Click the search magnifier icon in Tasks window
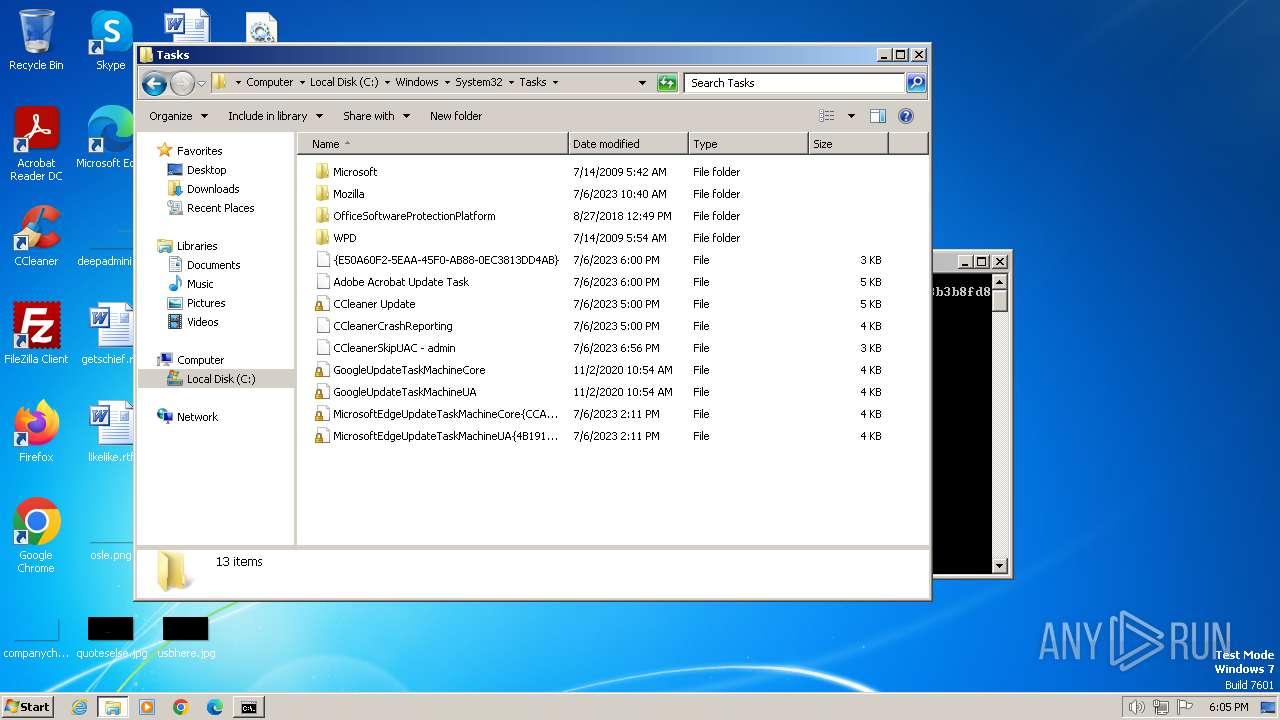This screenshot has height=720, width=1280. point(915,83)
